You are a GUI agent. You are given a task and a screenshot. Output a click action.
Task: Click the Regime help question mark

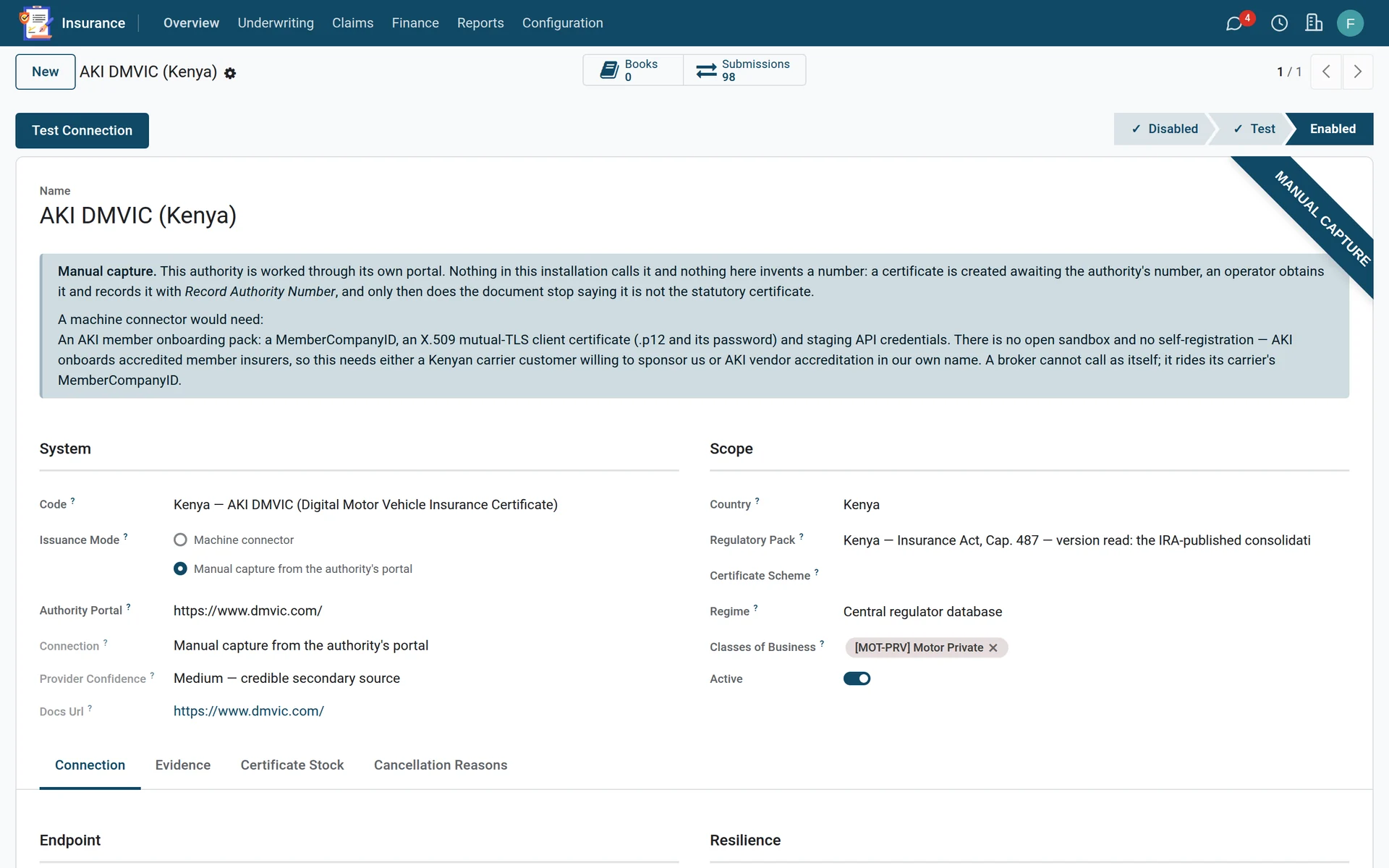coord(756,608)
